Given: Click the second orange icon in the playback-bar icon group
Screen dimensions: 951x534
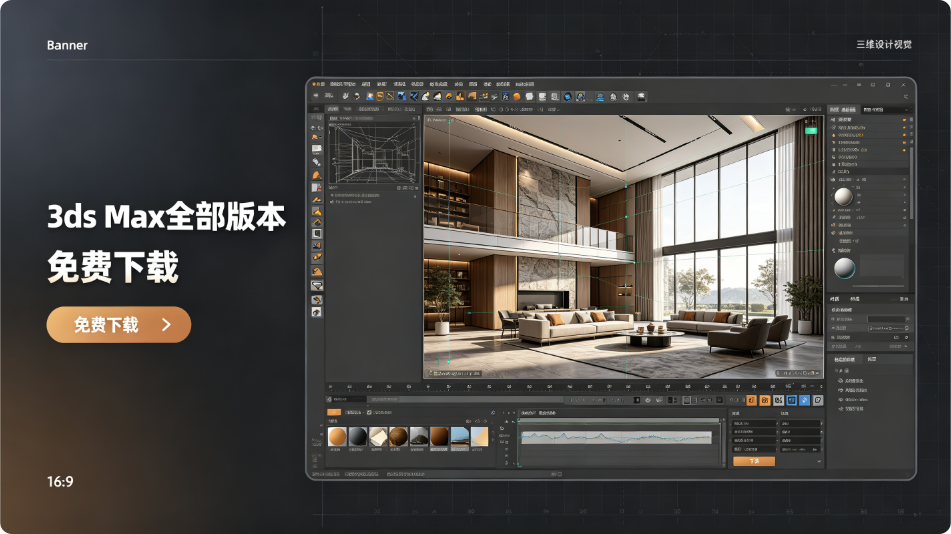Looking at the screenshot, I should point(765,400).
